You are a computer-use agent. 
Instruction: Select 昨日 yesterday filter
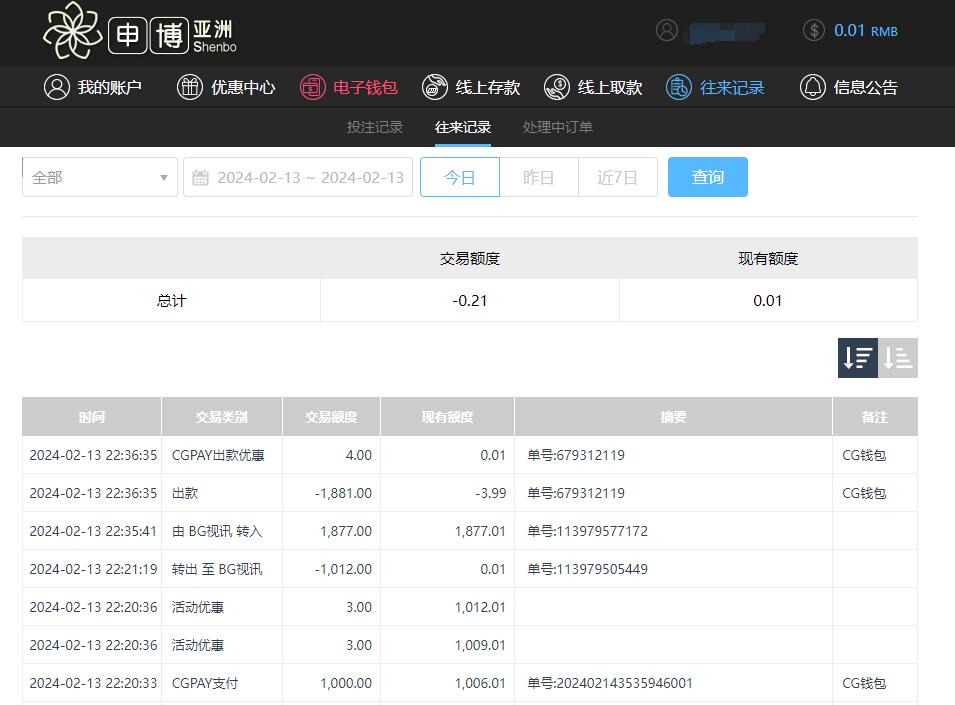(x=539, y=177)
